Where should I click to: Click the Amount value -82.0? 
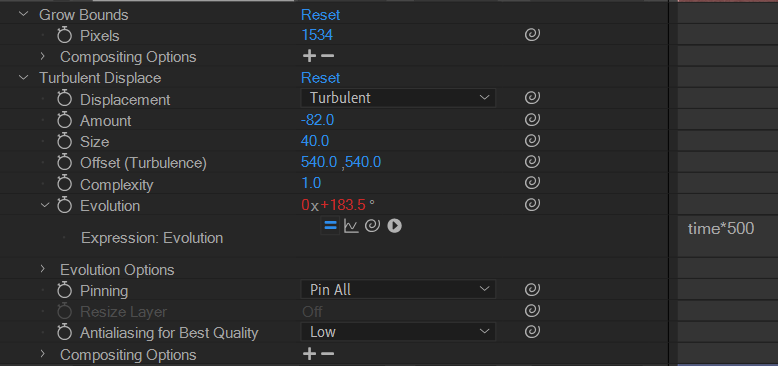(317, 121)
